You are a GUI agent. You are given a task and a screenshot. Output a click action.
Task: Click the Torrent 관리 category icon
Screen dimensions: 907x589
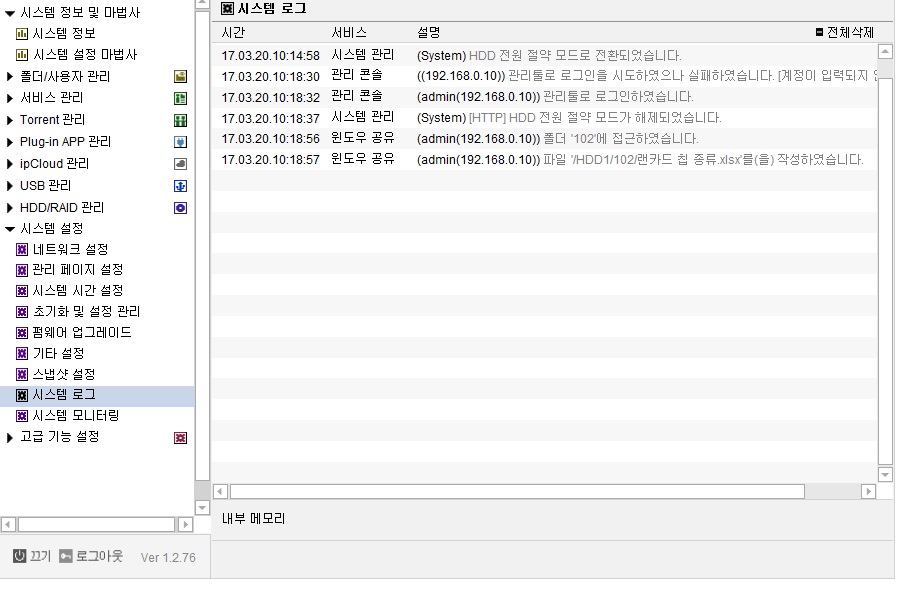[x=180, y=120]
